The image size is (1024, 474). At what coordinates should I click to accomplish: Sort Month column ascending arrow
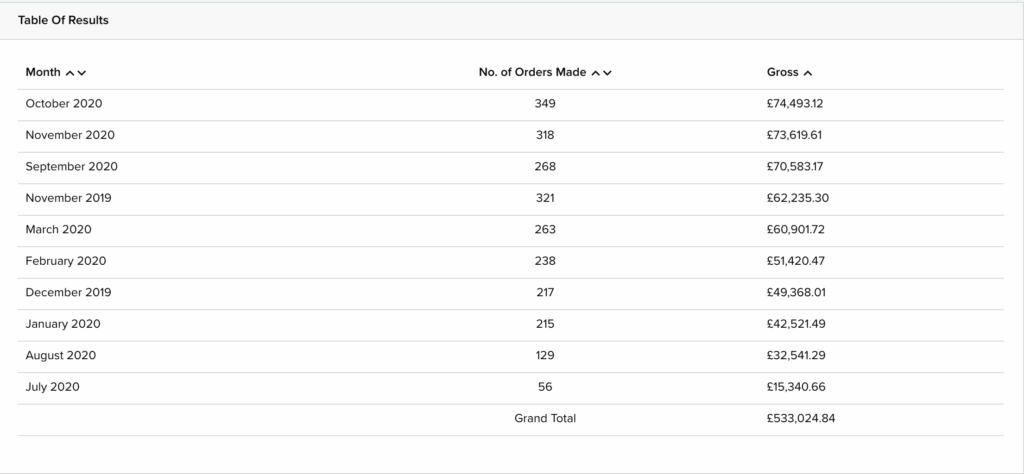pyautogui.click(x=70, y=73)
